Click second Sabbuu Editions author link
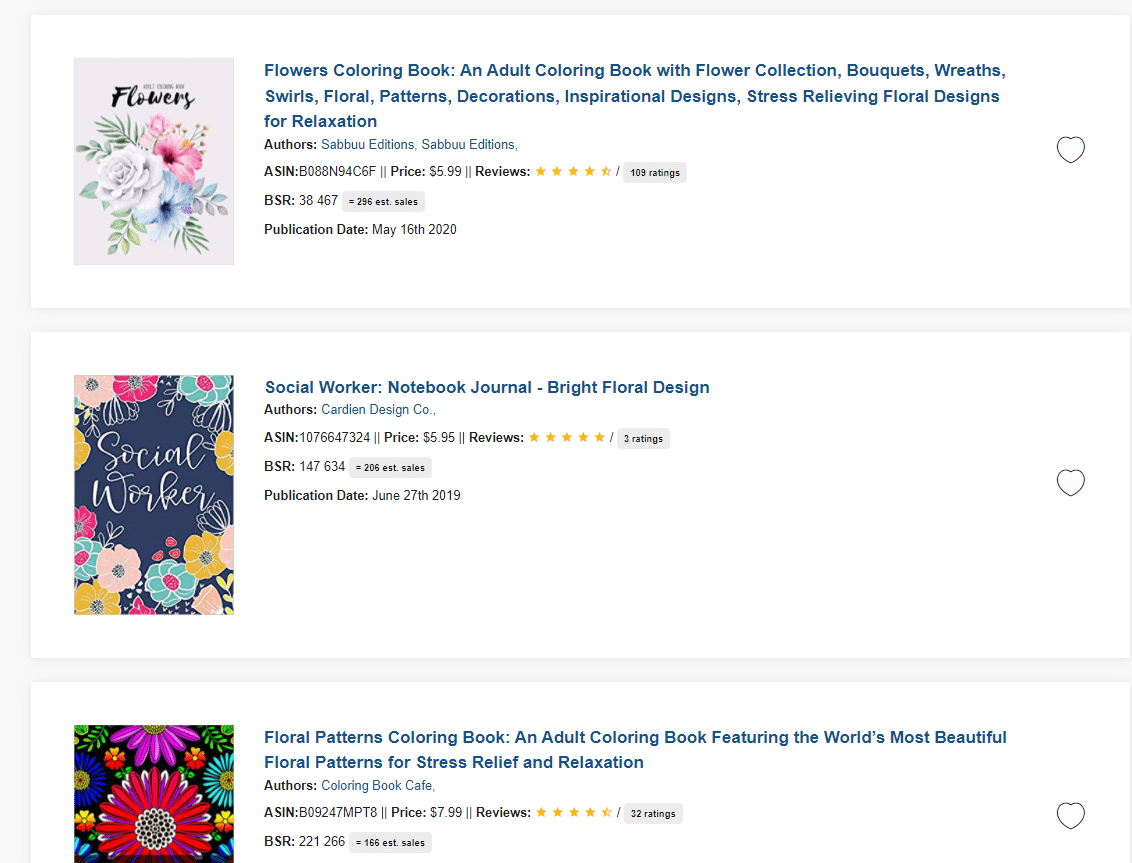Screen dimensions: 1132x863 coord(469,144)
